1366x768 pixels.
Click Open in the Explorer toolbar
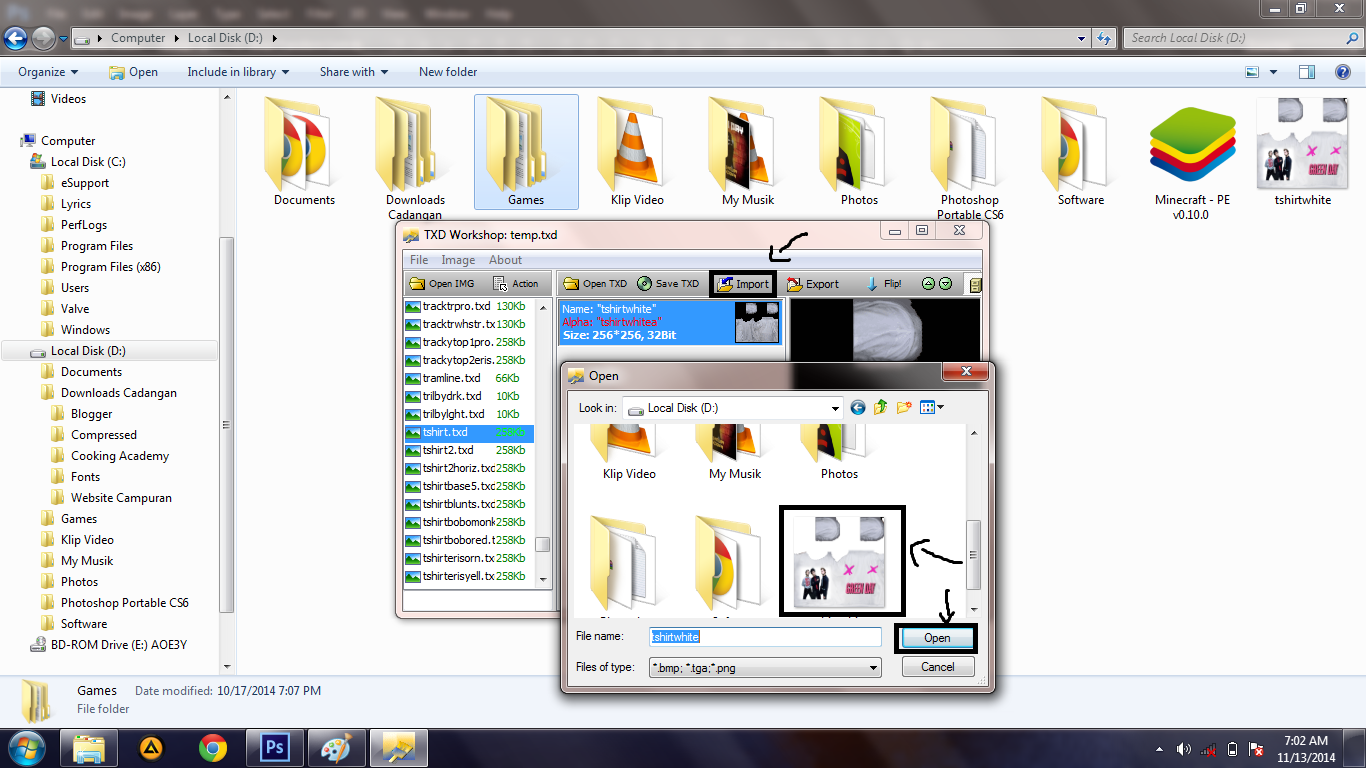click(133, 72)
